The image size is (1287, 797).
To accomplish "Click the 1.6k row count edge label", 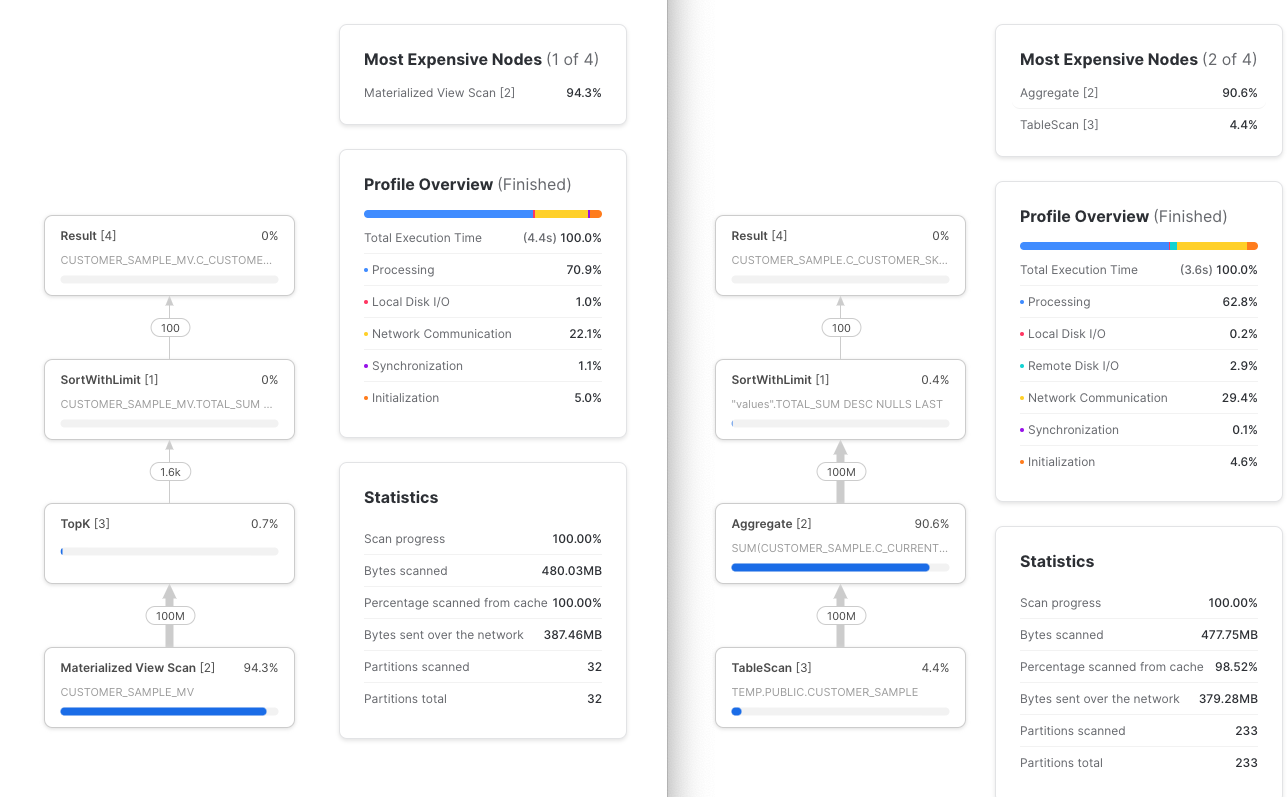I will click(x=169, y=472).
